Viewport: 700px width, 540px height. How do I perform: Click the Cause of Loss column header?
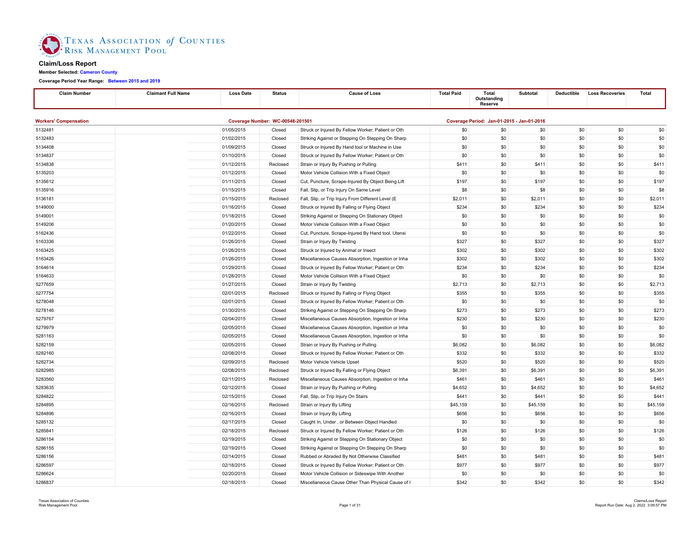365,93
